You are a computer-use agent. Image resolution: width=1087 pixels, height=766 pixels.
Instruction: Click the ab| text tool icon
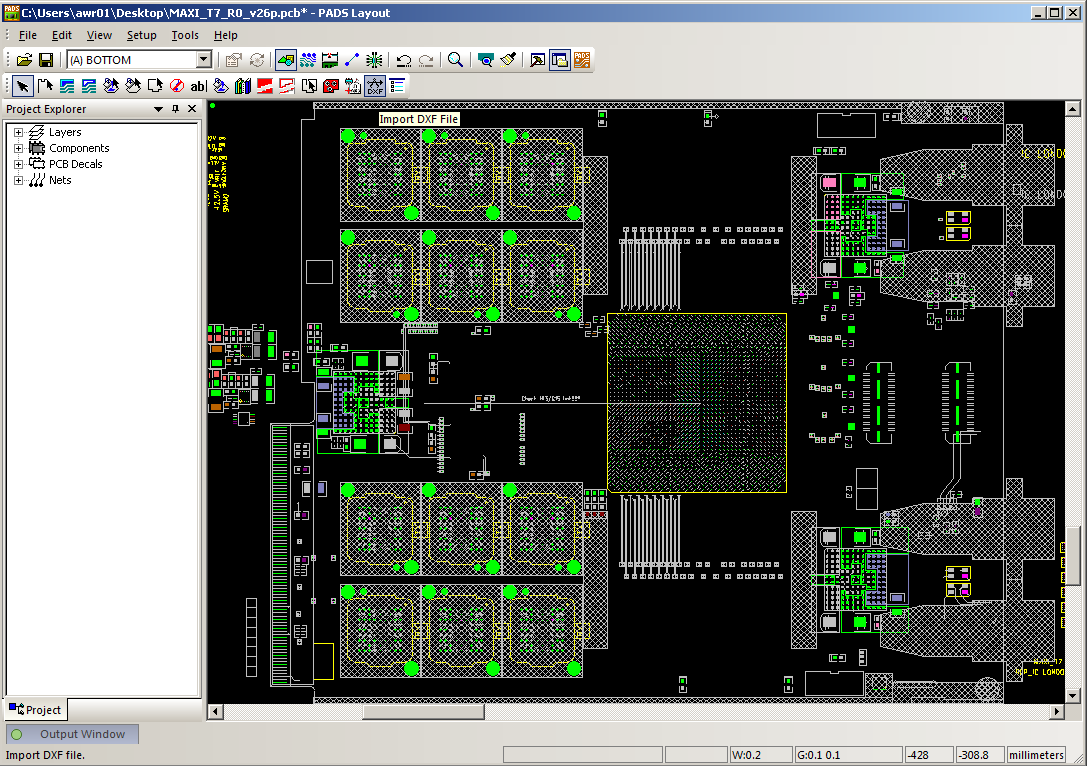[x=198, y=86]
